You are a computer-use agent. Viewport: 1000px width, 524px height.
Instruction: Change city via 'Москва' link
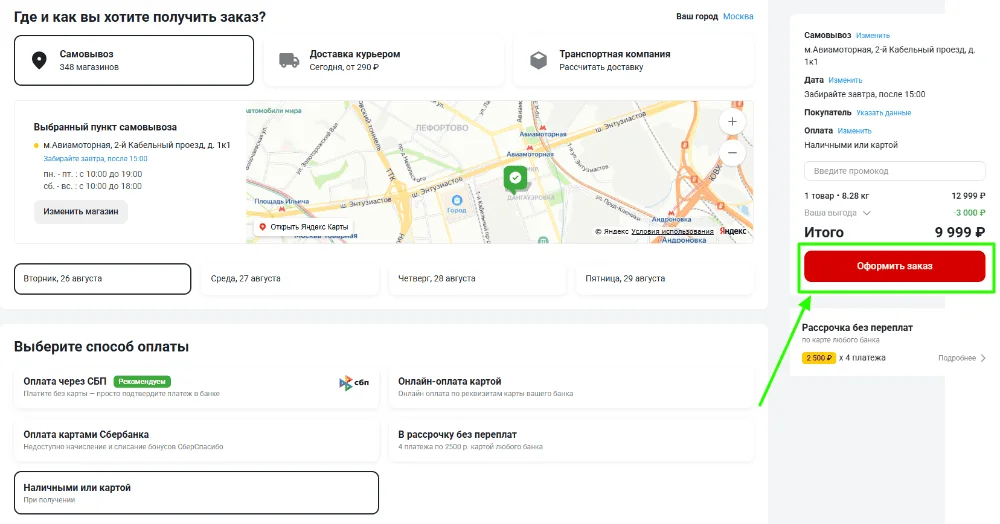point(738,17)
